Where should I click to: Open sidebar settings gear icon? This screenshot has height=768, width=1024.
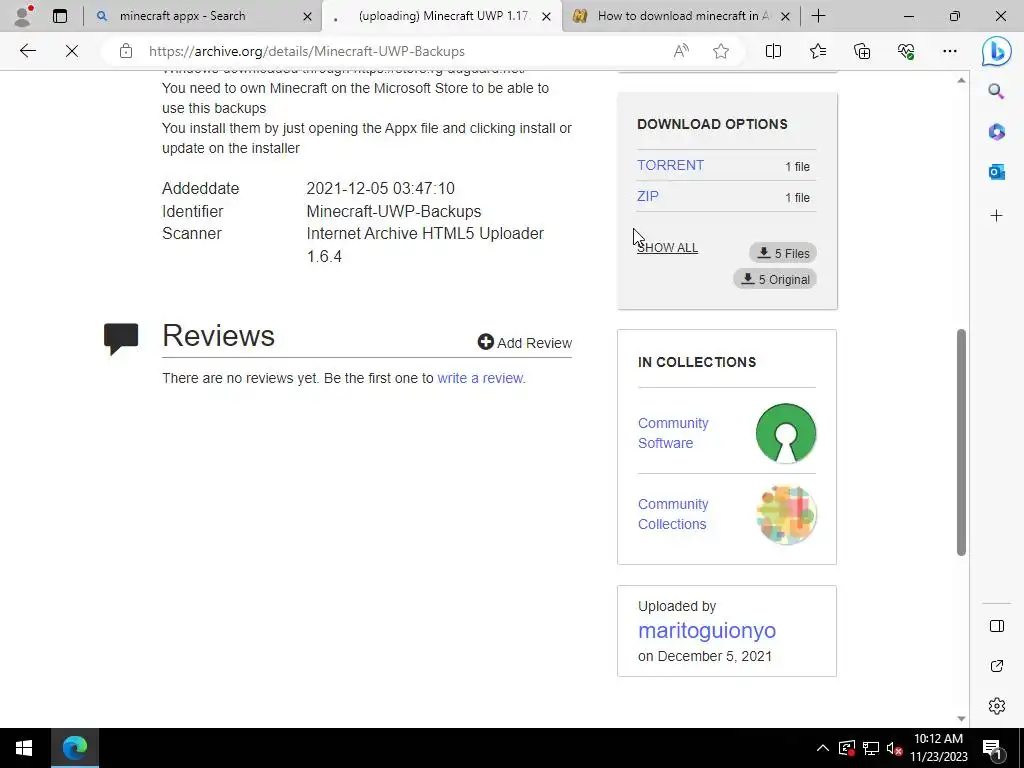[997, 706]
